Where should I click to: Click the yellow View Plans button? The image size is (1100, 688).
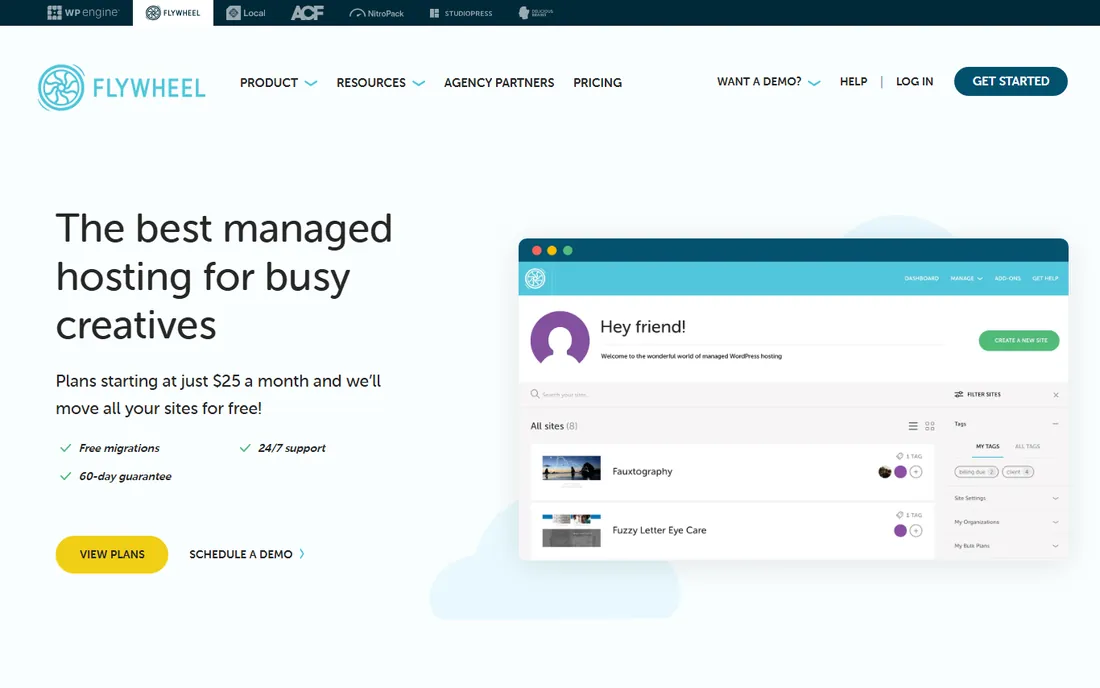pyautogui.click(x=112, y=554)
